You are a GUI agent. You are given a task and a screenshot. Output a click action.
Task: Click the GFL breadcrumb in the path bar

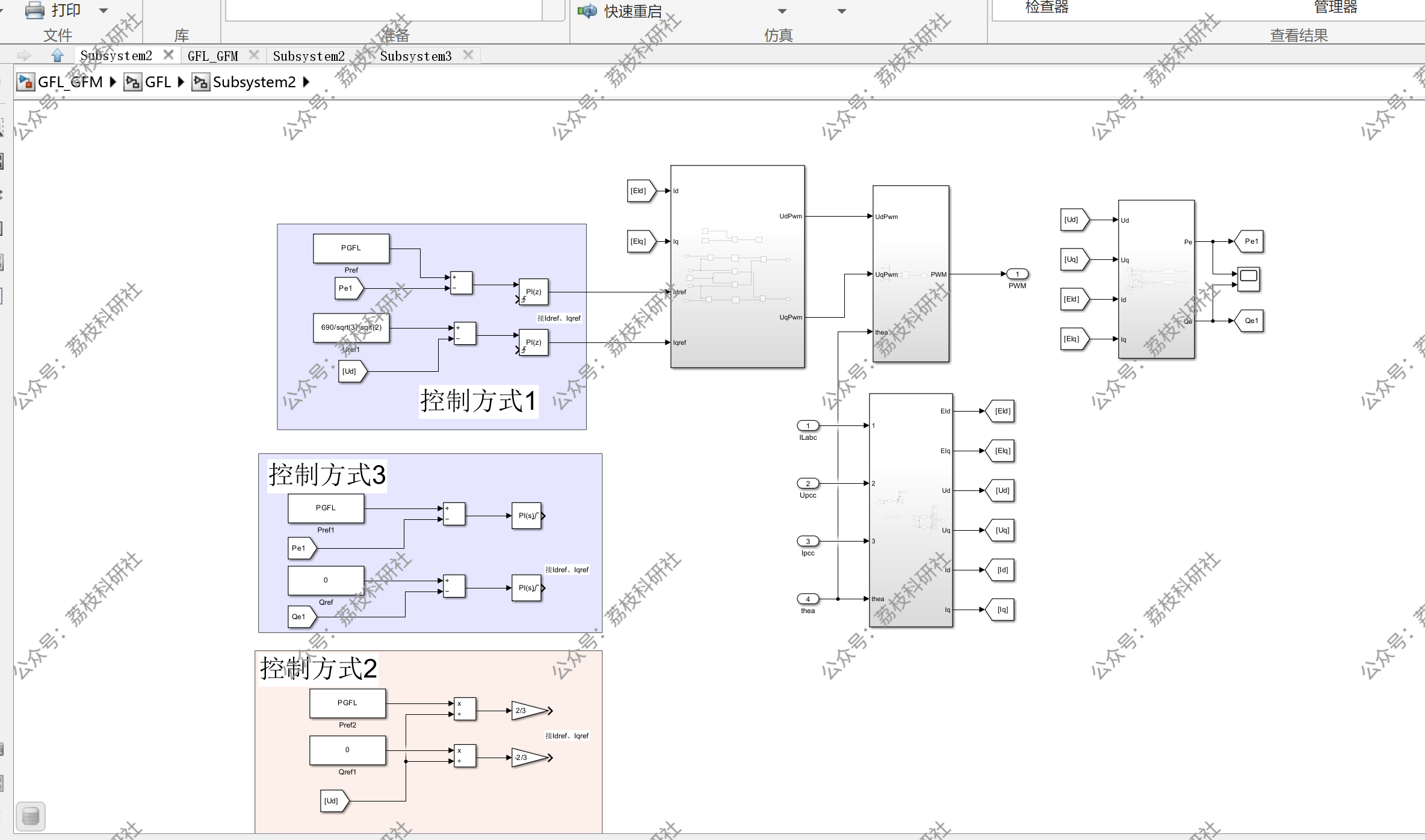(158, 82)
